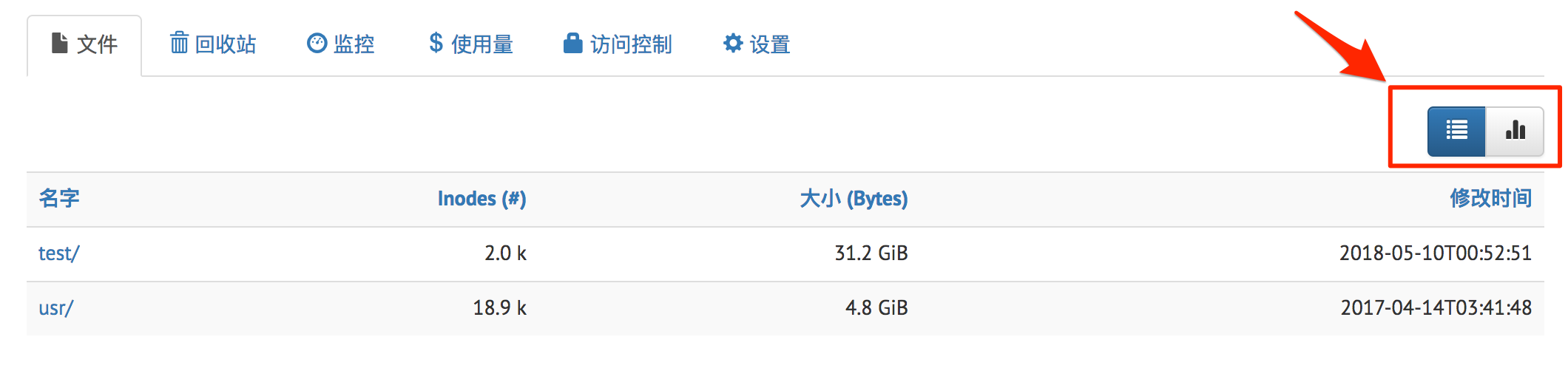The height and width of the screenshot is (368, 1568).
Task: Click the gear icon beside 设置
Action: tap(733, 44)
